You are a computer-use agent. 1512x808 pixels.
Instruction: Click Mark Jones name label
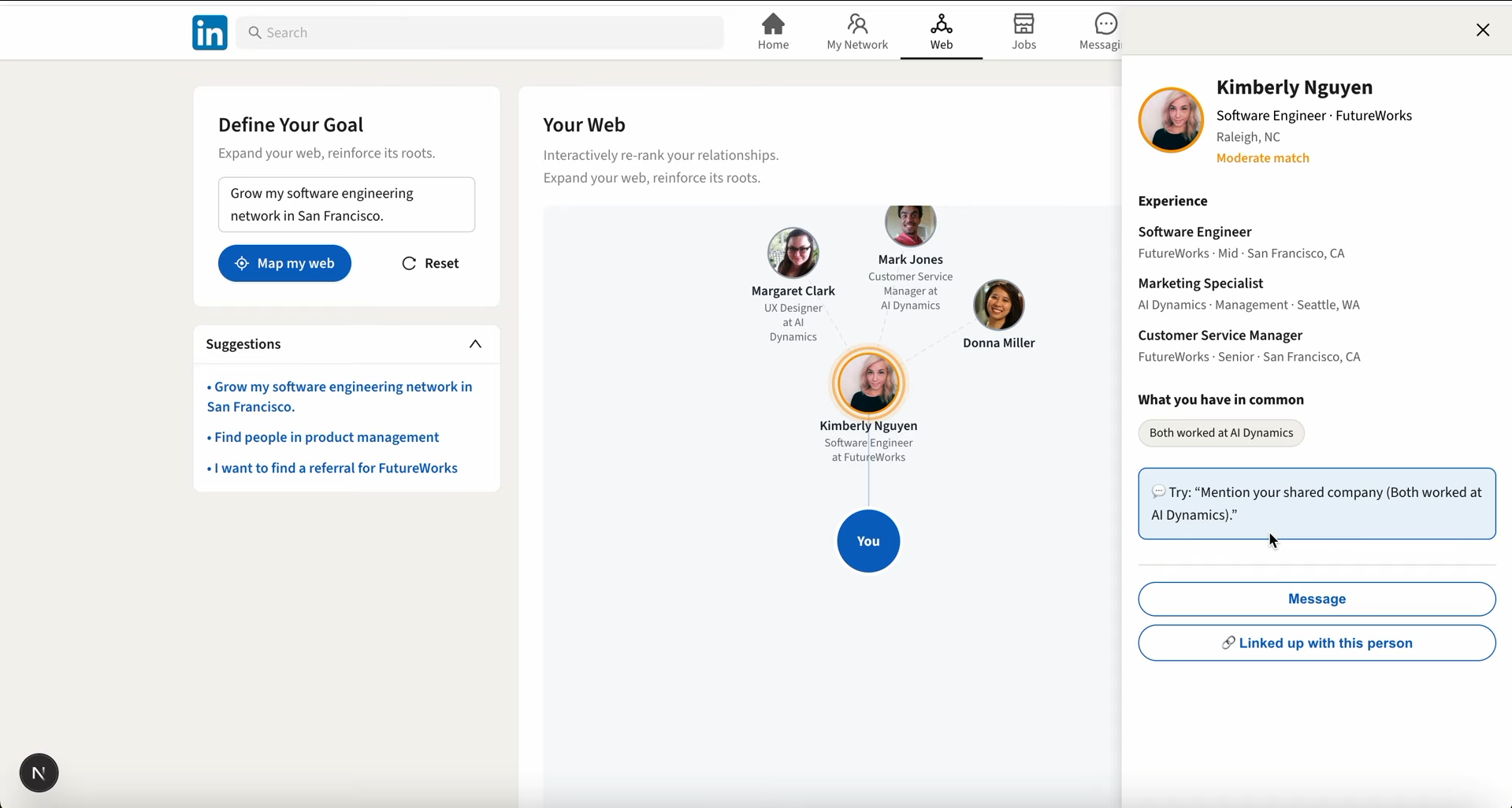(x=911, y=260)
